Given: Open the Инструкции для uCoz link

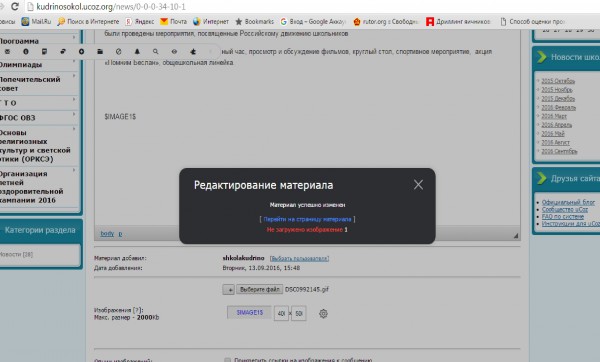Looking at the screenshot, I should (x=571, y=223).
